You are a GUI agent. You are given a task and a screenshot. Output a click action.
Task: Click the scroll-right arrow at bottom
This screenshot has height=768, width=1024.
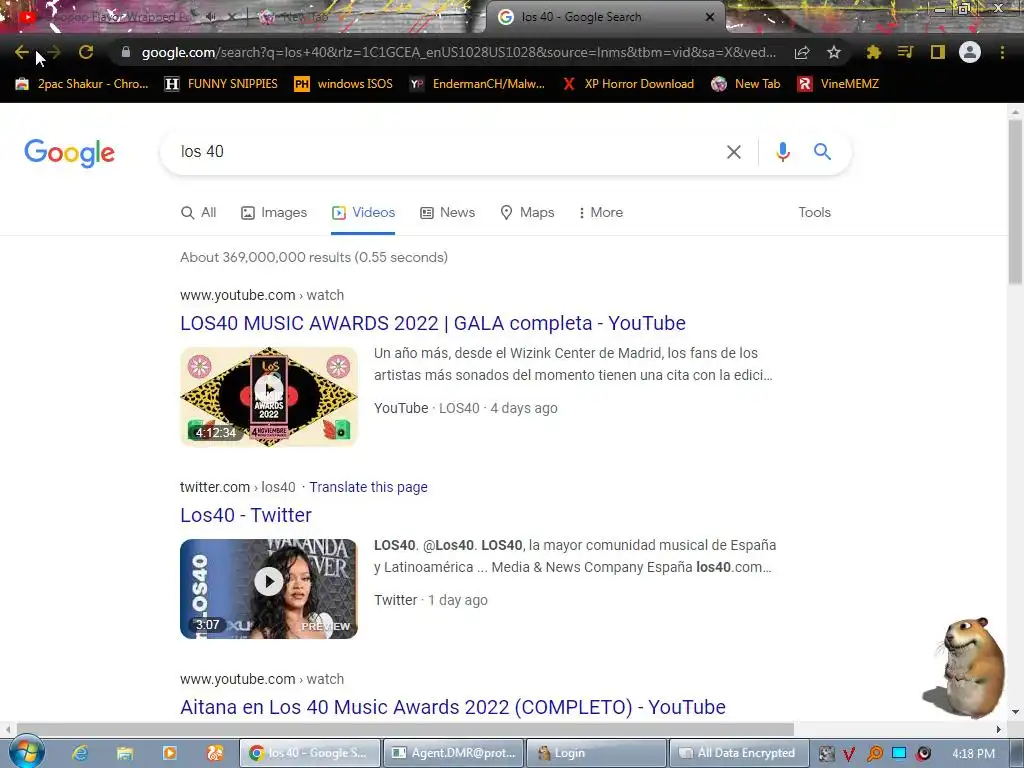point(999,729)
